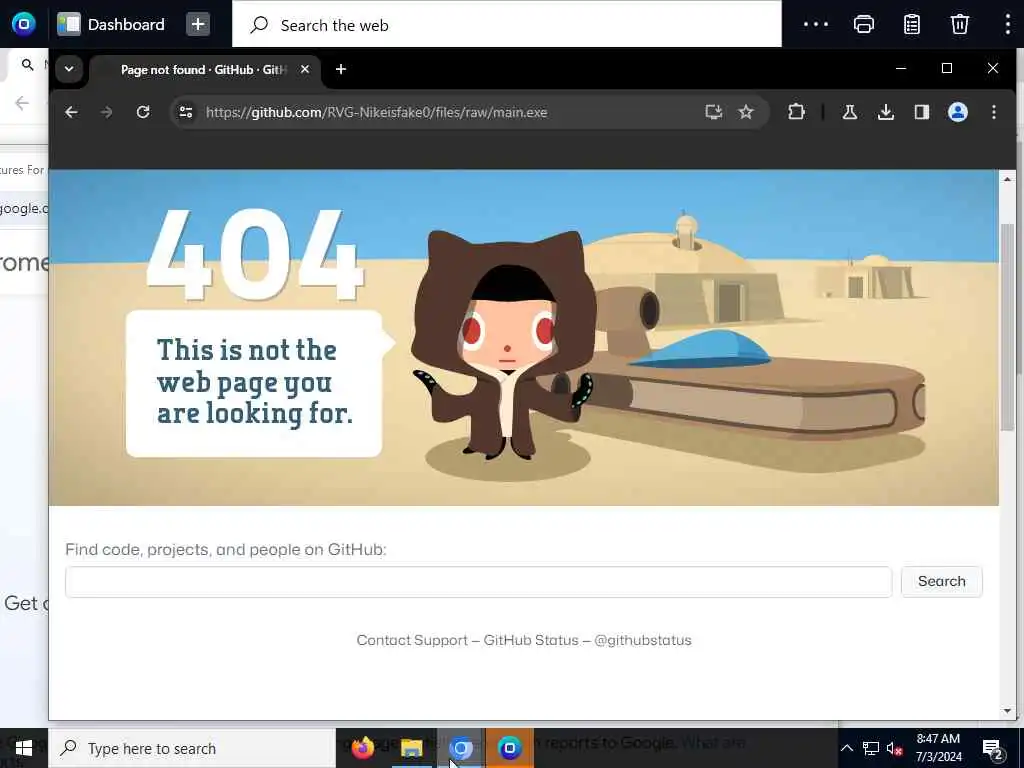The image size is (1024, 768).
Task: Open File Explorer from the taskbar
Action: click(x=411, y=748)
